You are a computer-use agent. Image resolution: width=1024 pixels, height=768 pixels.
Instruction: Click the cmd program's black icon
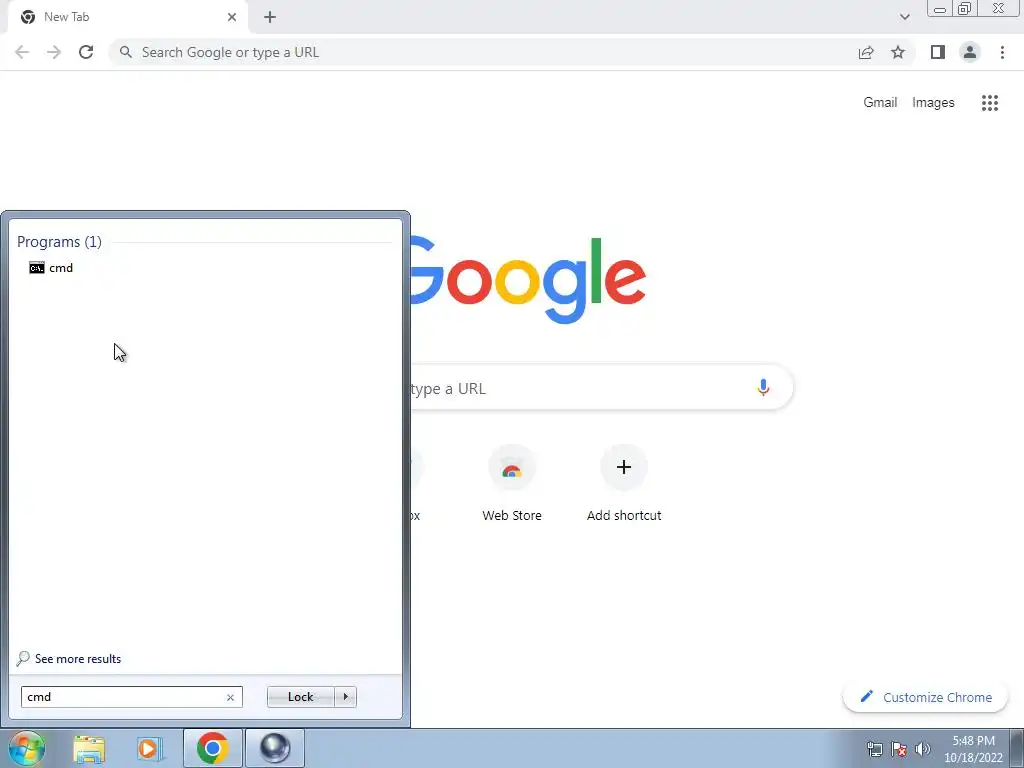[37, 268]
